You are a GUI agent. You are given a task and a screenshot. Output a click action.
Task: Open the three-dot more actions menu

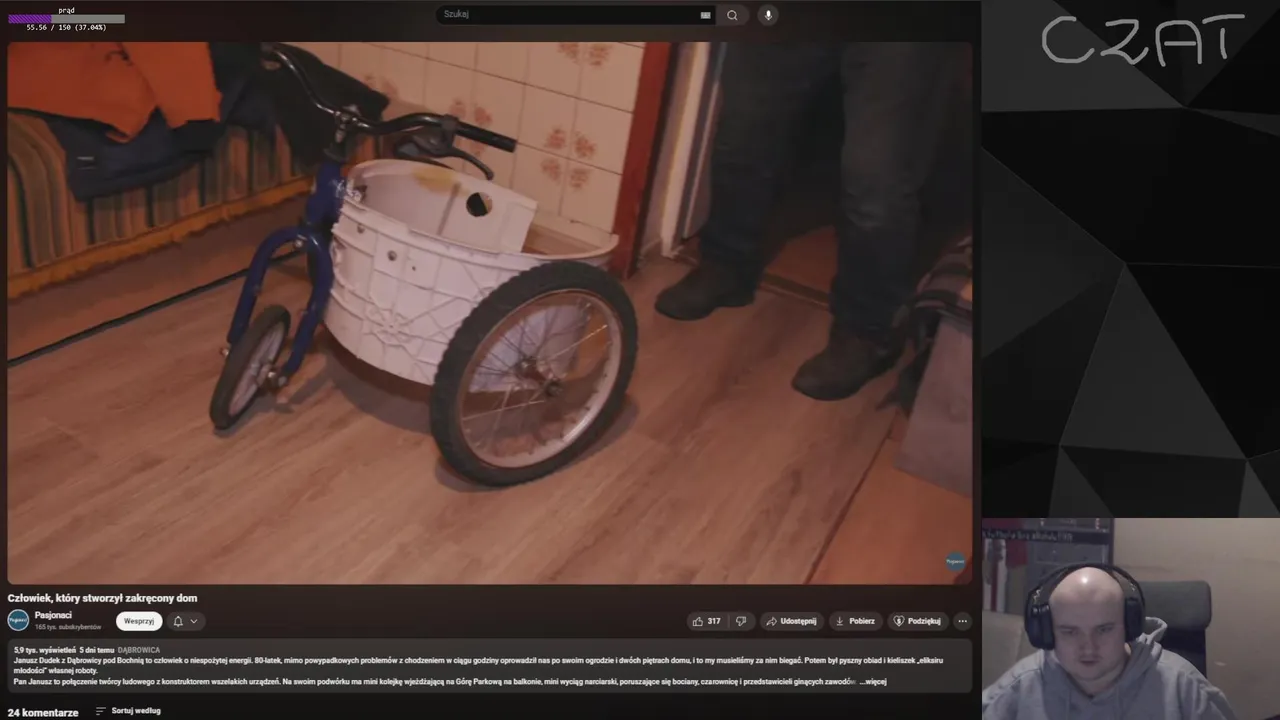pyautogui.click(x=962, y=621)
